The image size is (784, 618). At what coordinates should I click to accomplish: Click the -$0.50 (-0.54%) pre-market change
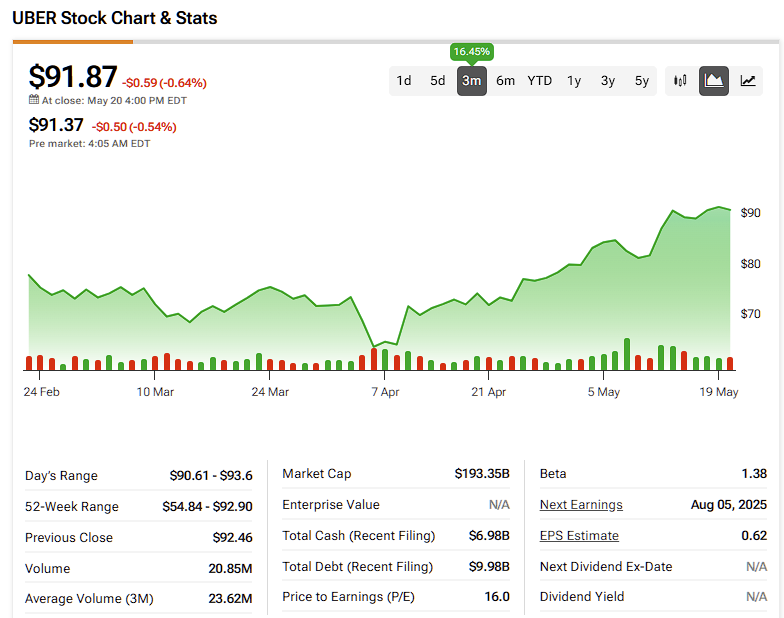[x=134, y=126]
